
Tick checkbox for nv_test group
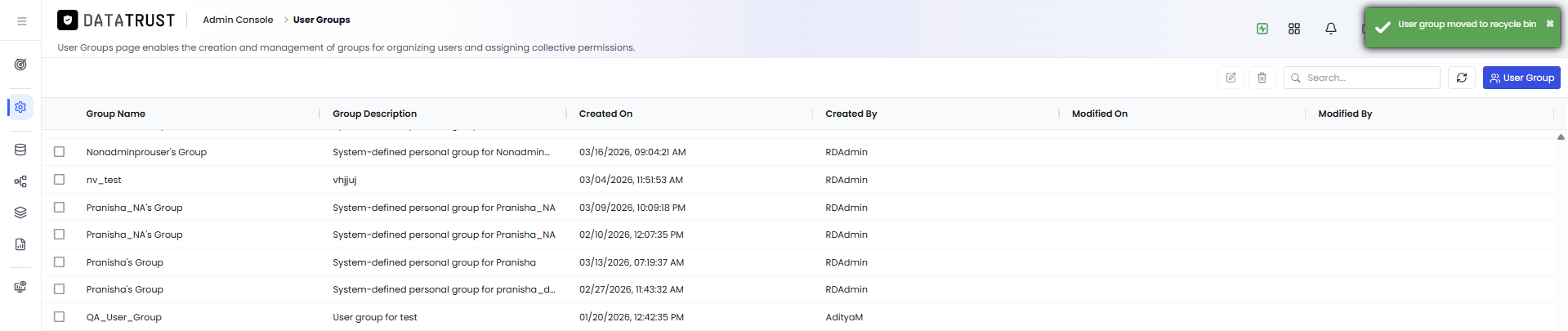pyautogui.click(x=59, y=179)
